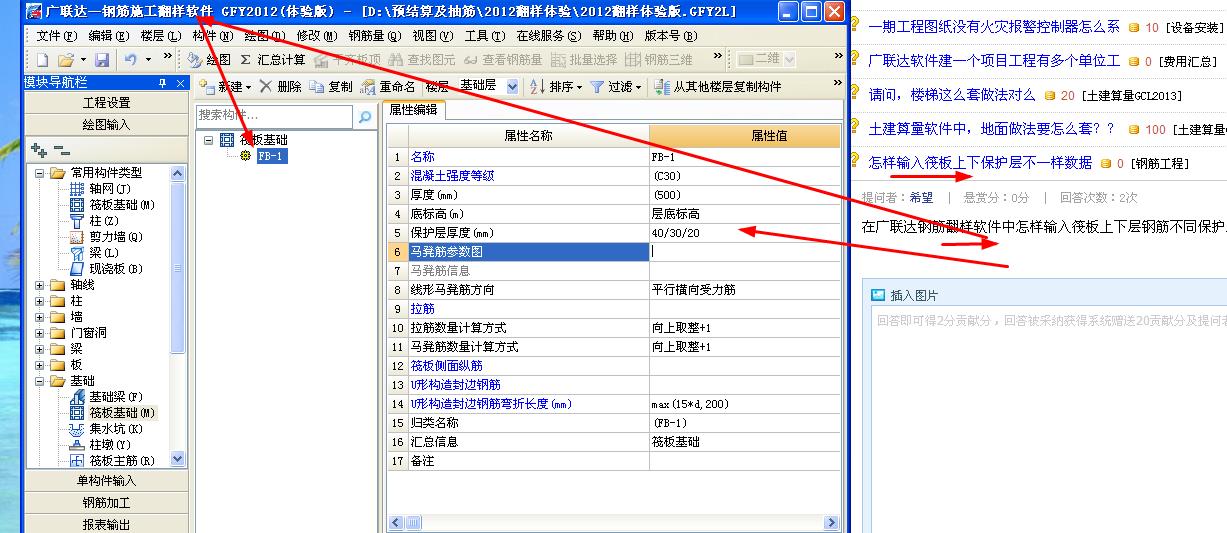This screenshot has height=533, width=1227.
Task: Open the 编辑 menu
Action: (x=109, y=35)
